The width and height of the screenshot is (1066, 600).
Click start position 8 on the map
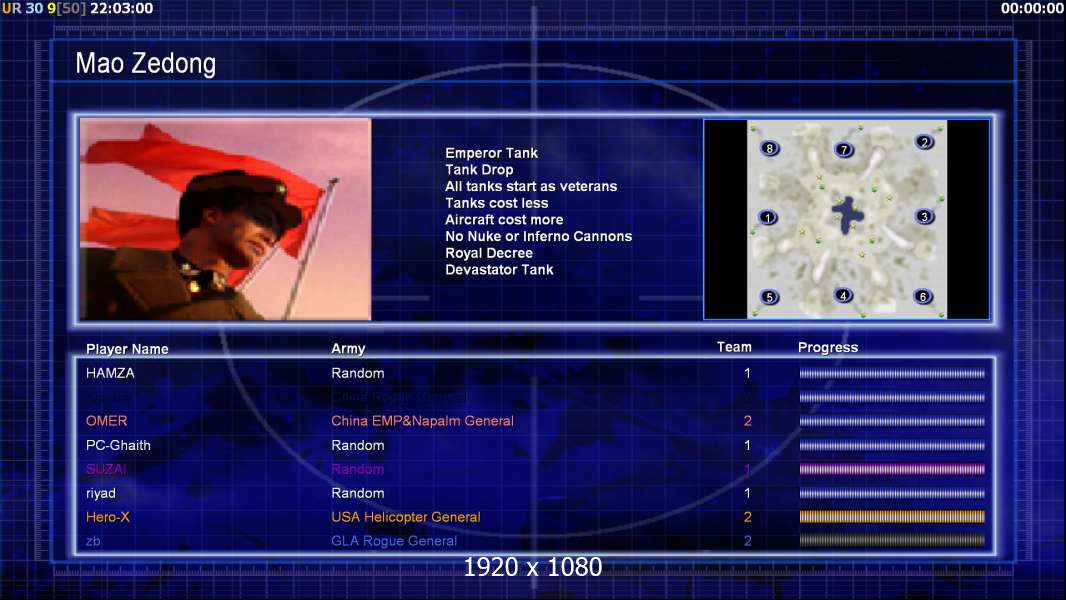click(x=770, y=148)
